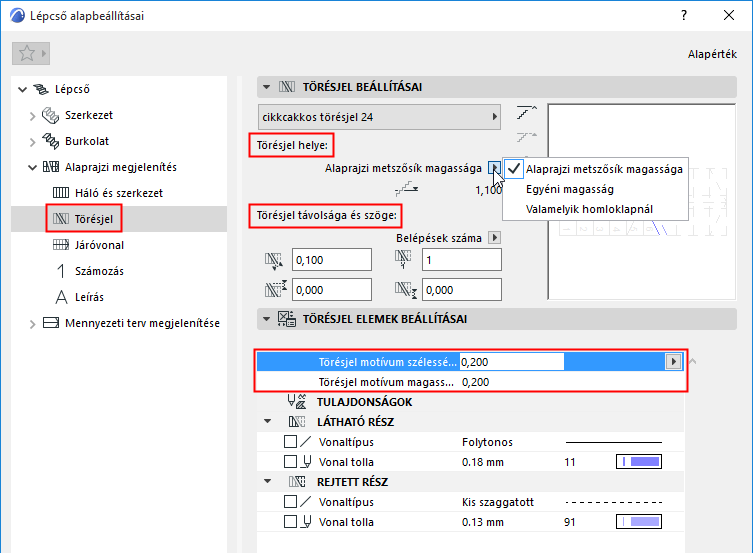Click the Leírás text icon

click(x=61, y=297)
